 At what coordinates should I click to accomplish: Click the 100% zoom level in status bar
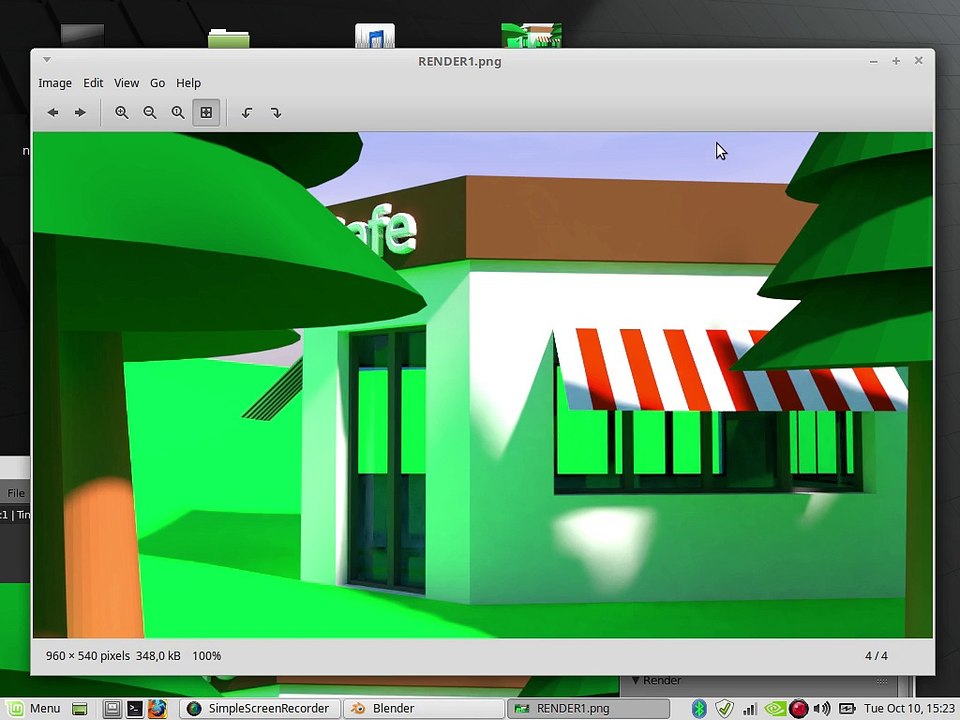pos(206,656)
